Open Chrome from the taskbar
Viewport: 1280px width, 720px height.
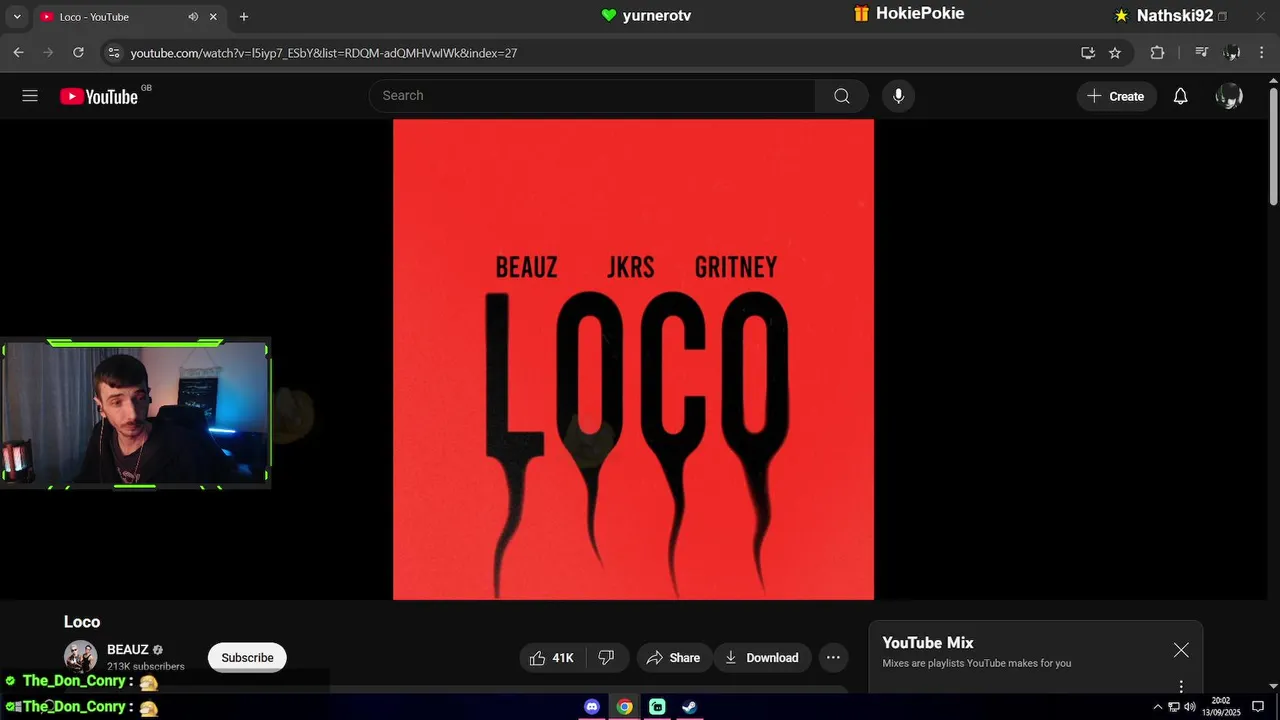tap(624, 707)
